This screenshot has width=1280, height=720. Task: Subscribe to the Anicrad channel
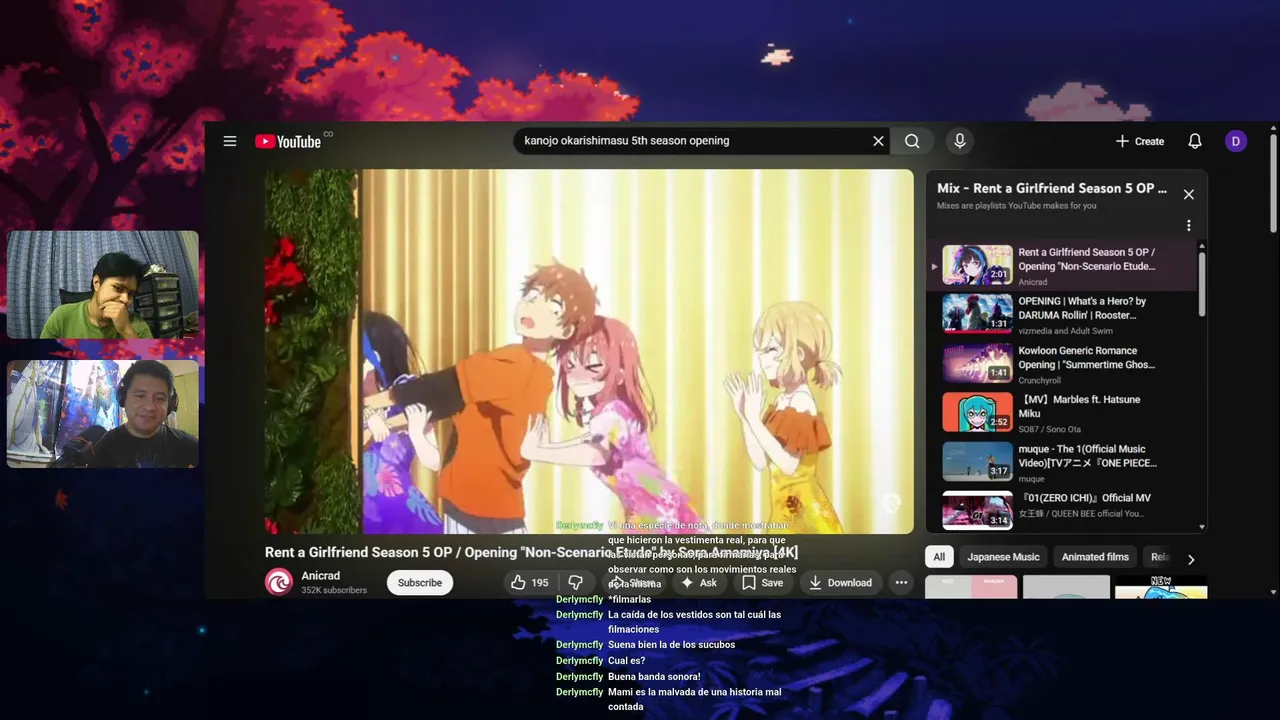(420, 582)
